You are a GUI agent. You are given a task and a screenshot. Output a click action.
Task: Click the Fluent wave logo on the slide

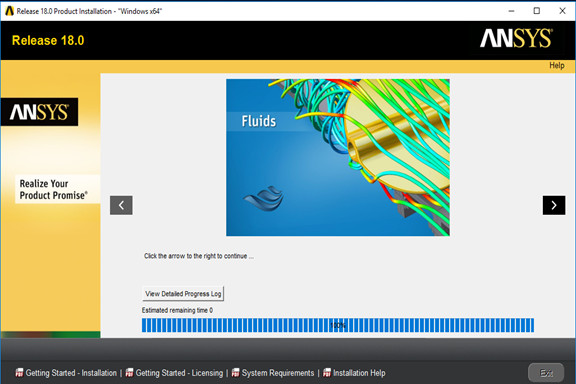[264, 198]
